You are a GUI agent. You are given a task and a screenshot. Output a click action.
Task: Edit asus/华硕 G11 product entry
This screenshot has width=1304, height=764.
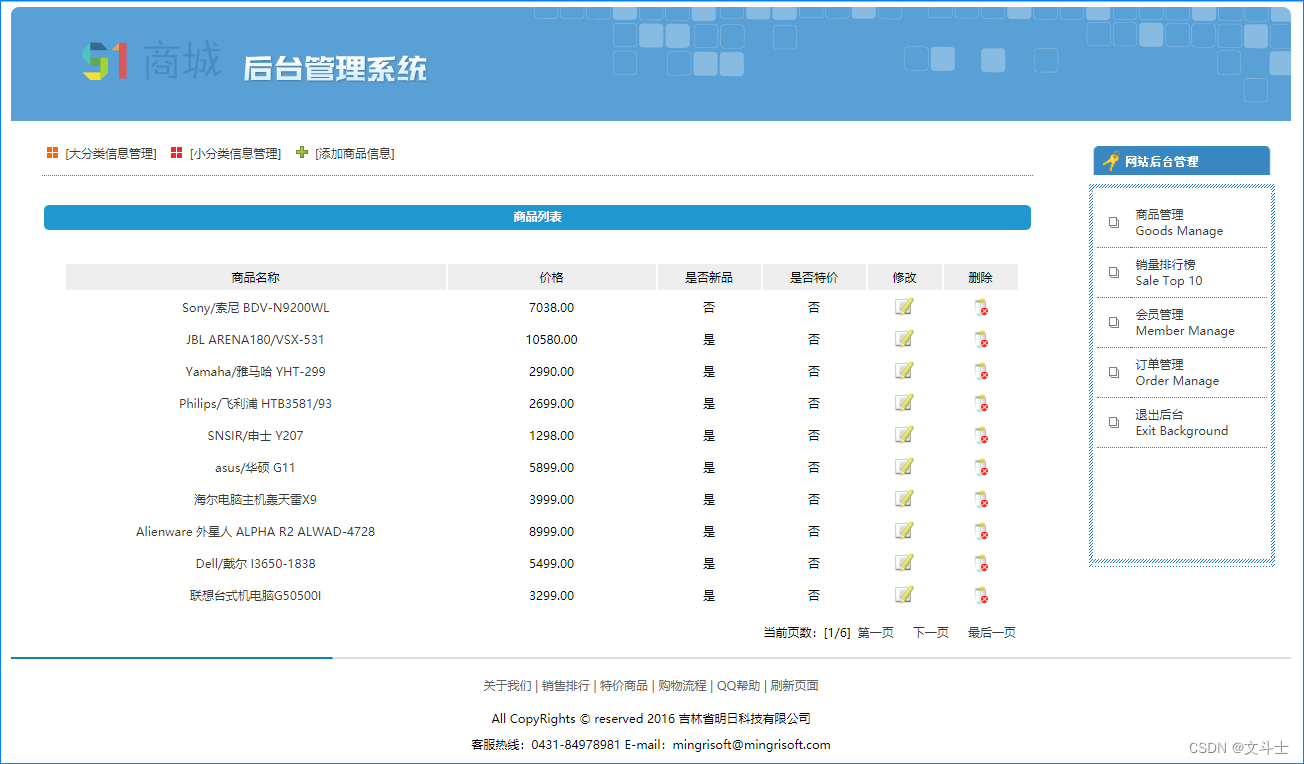click(904, 467)
